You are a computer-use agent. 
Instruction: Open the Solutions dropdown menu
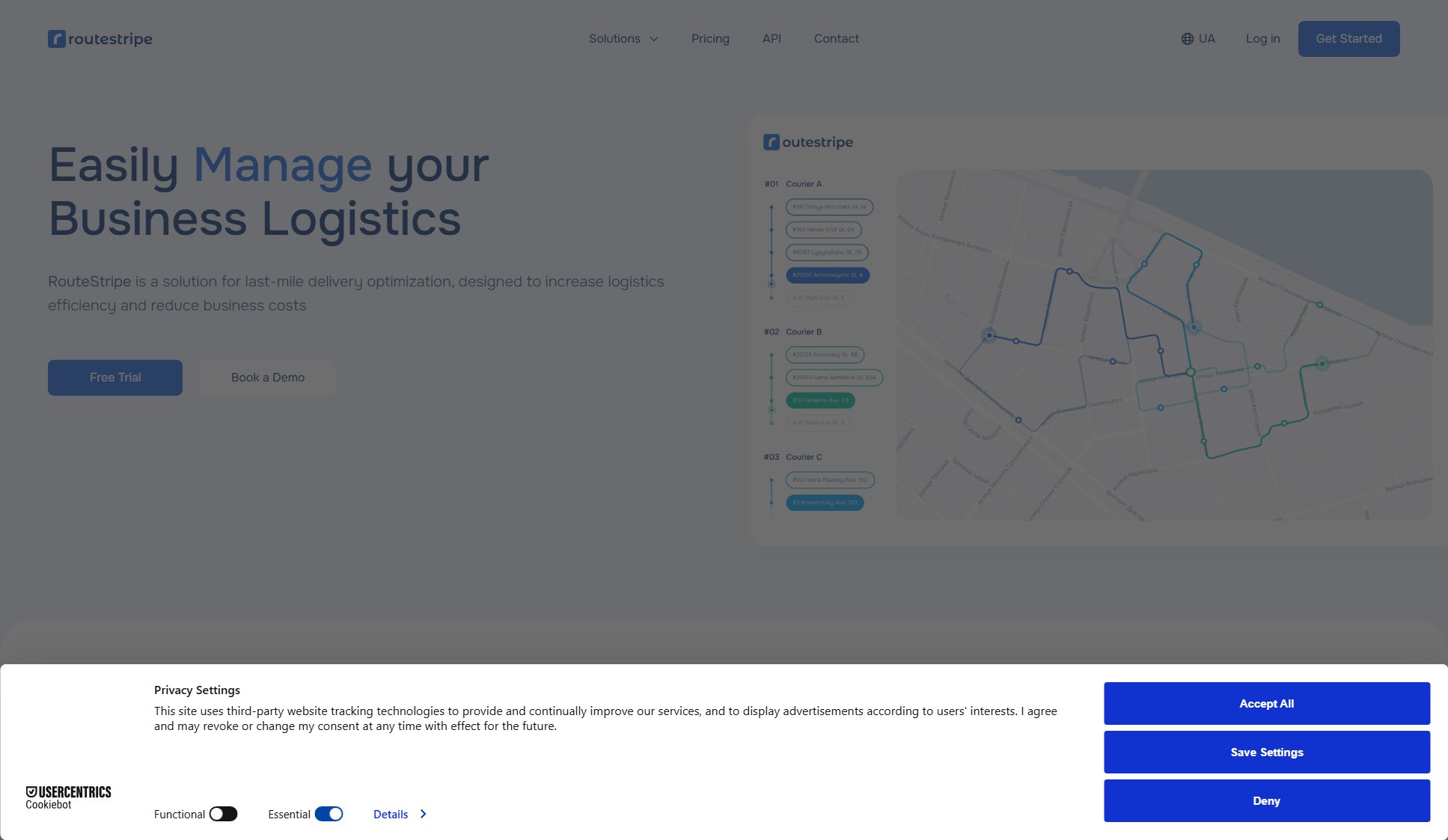click(x=623, y=38)
